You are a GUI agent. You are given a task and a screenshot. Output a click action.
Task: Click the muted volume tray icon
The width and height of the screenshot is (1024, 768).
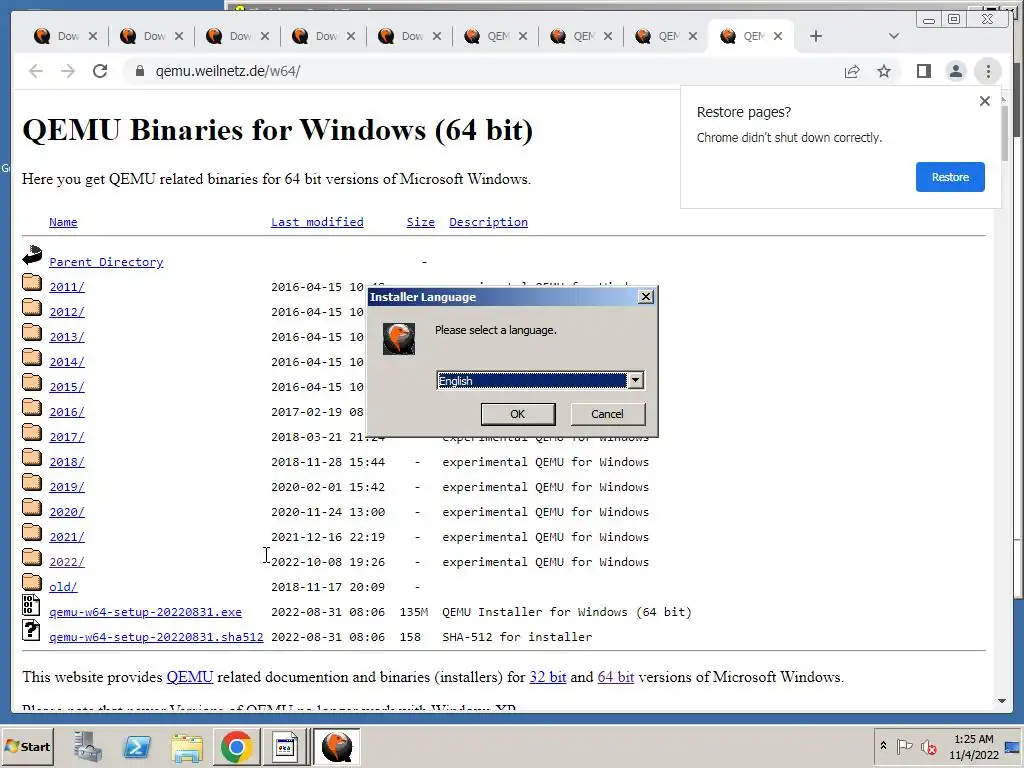[928, 747]
